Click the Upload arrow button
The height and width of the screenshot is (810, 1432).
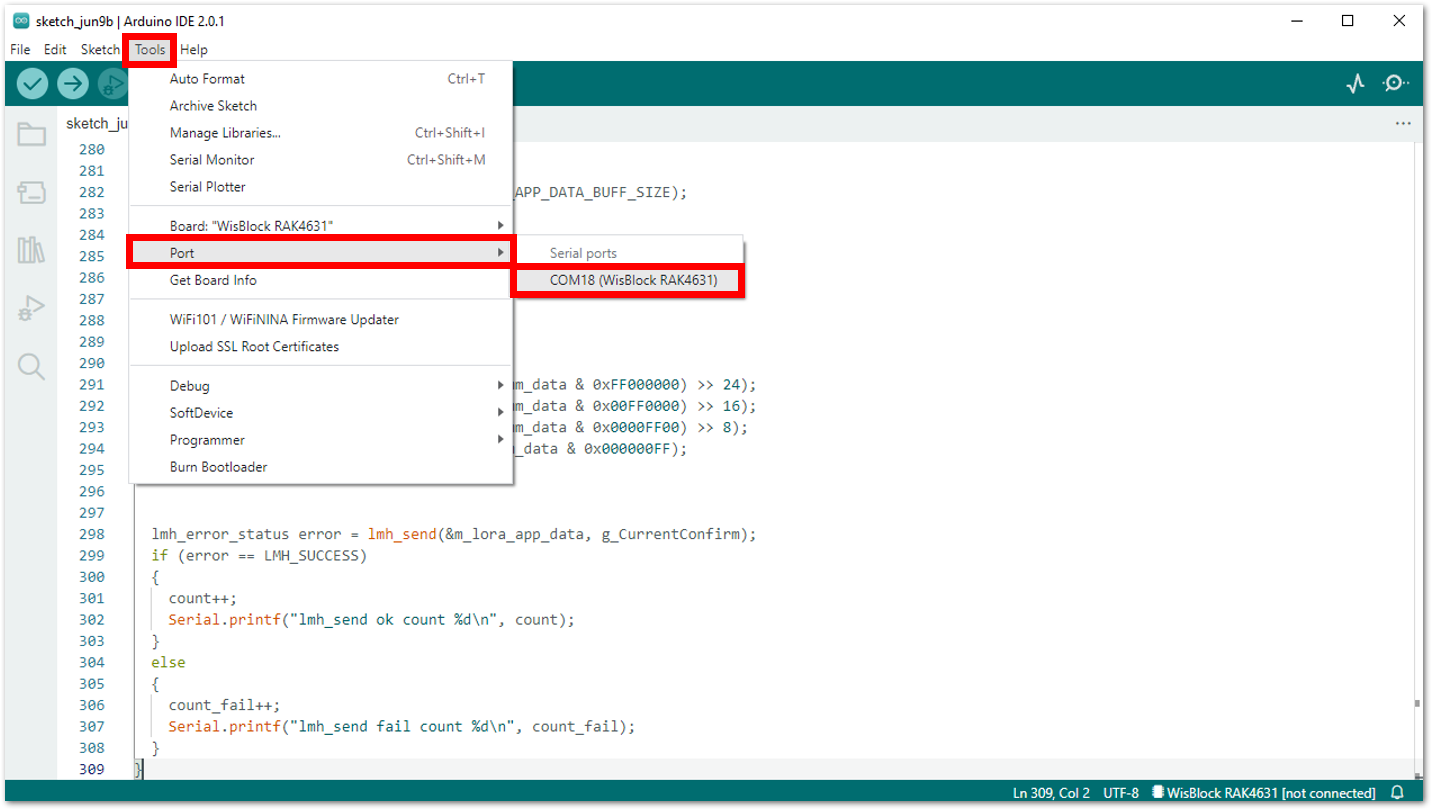click(72, 84)
